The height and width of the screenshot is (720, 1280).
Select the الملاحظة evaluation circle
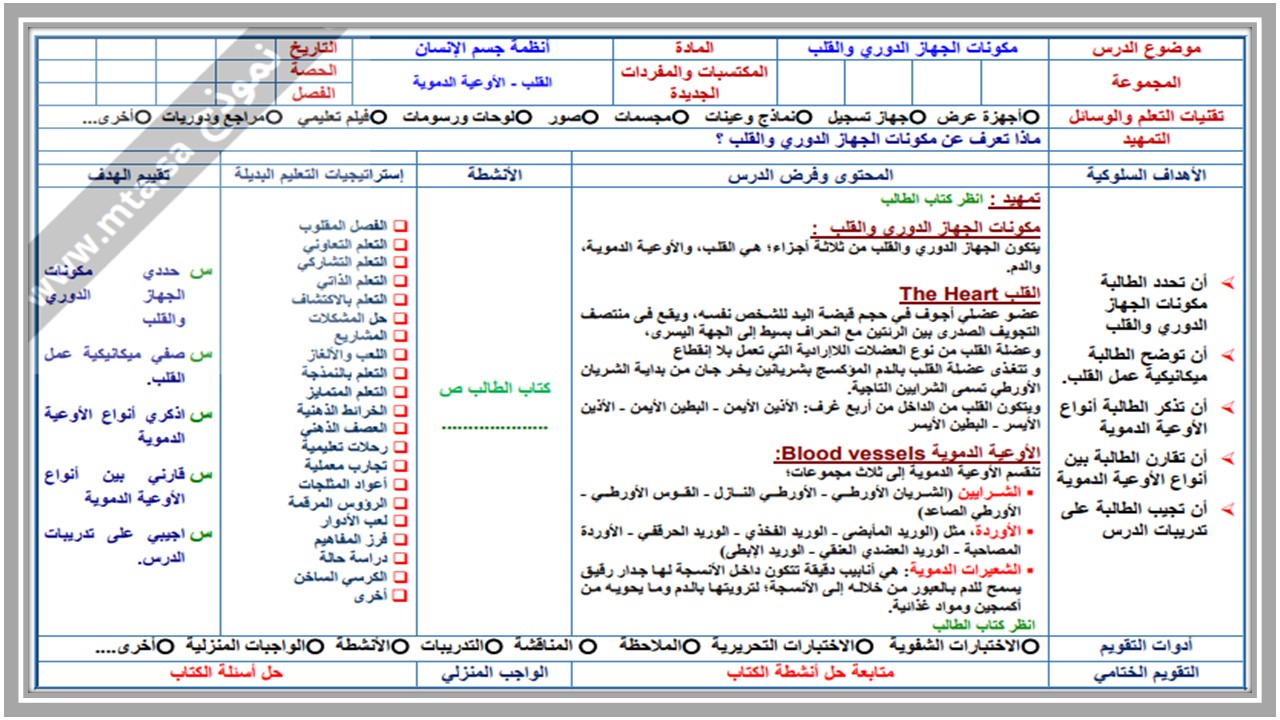[x=690, y=646]
